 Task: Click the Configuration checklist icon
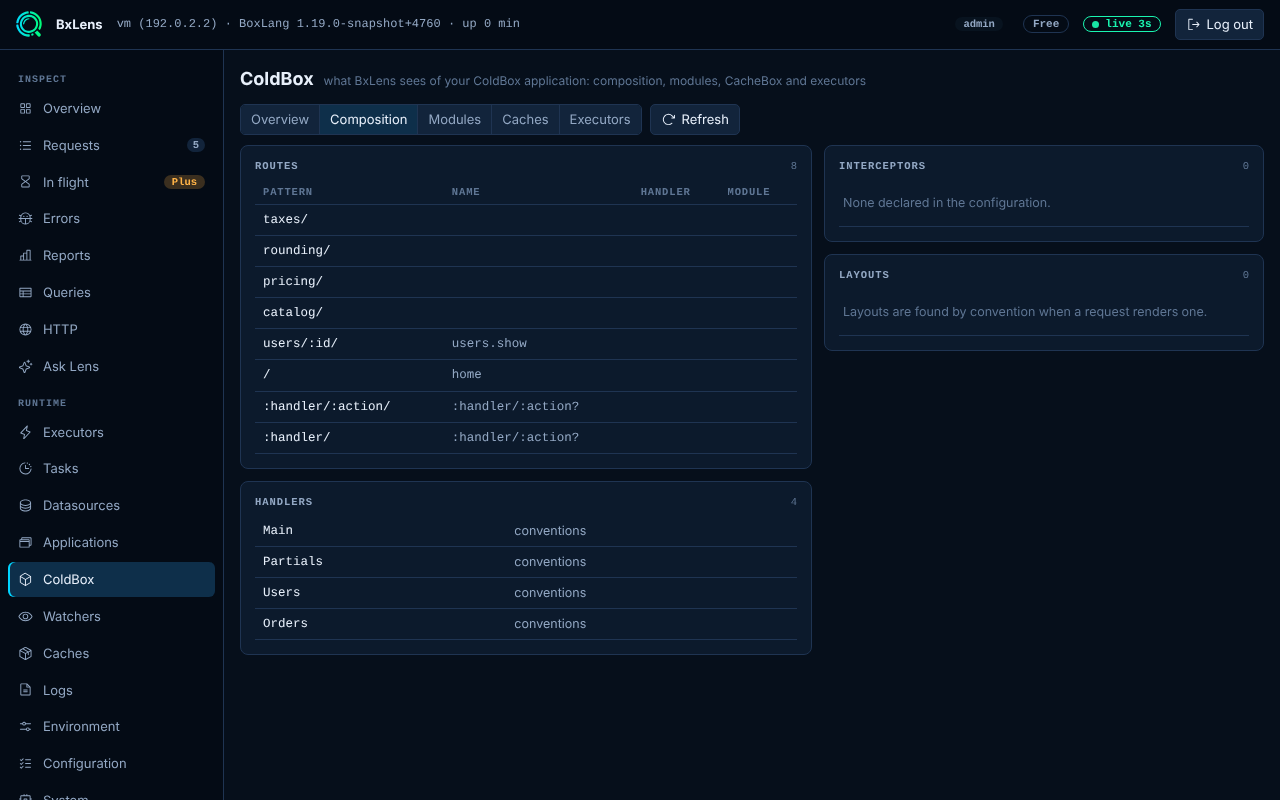coord(25,763)
